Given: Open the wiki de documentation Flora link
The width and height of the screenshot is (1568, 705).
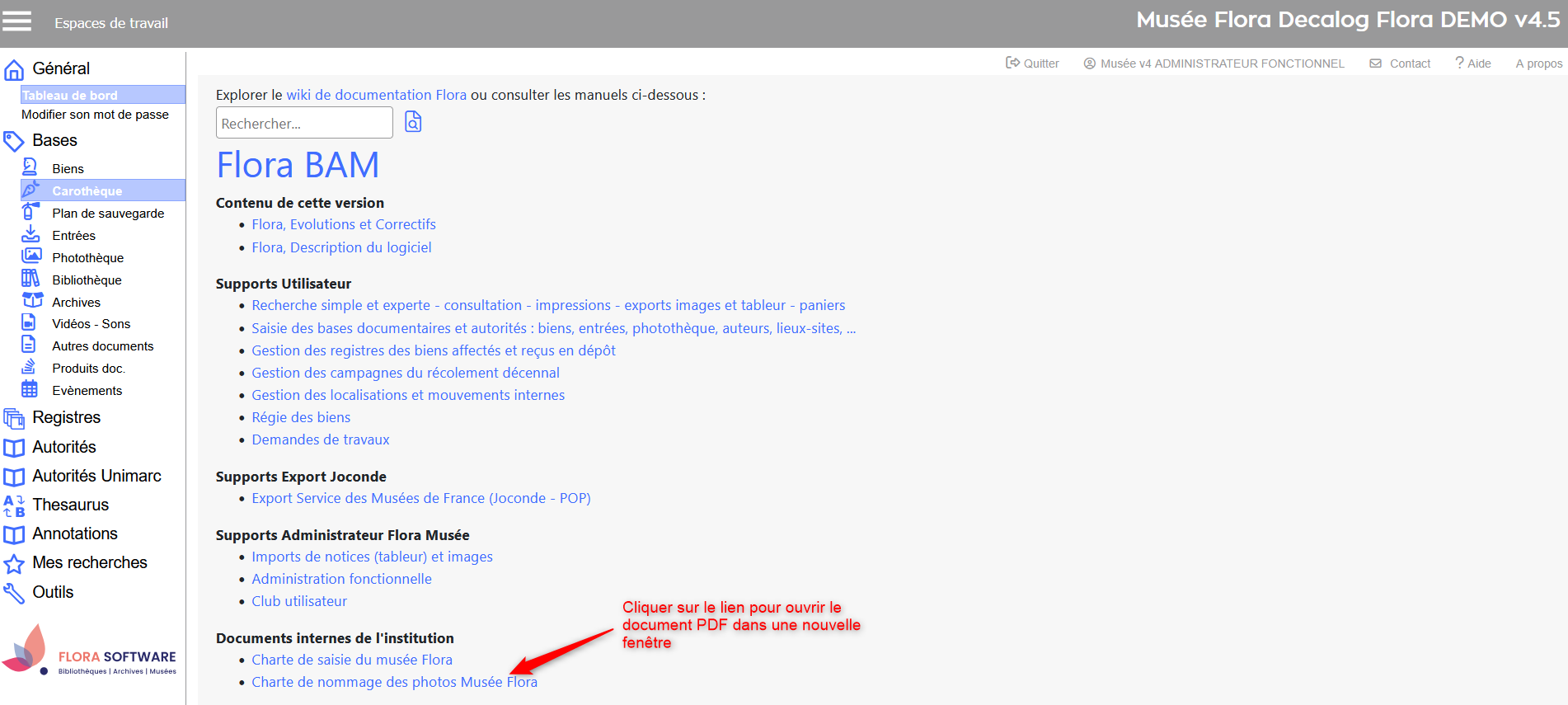Looking at the screenshot, I should (x=376, y=95).
